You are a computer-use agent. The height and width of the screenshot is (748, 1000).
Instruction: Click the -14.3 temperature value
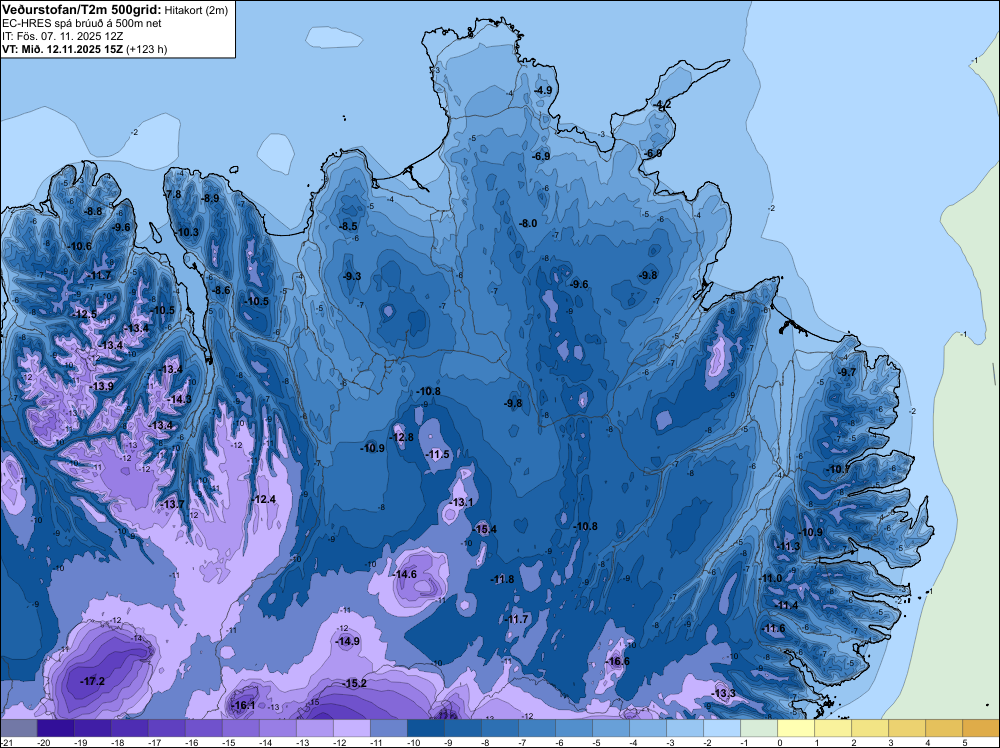179,400
